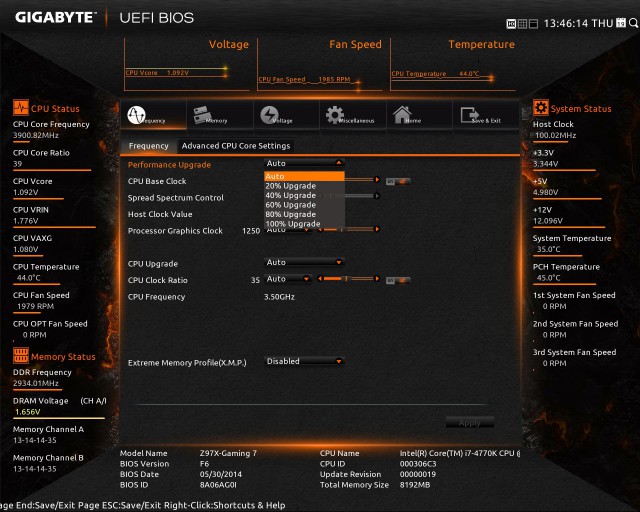The image size is (640, 512).
Task: Open the Miscellaneous main tab
Action: coord(353,115)
